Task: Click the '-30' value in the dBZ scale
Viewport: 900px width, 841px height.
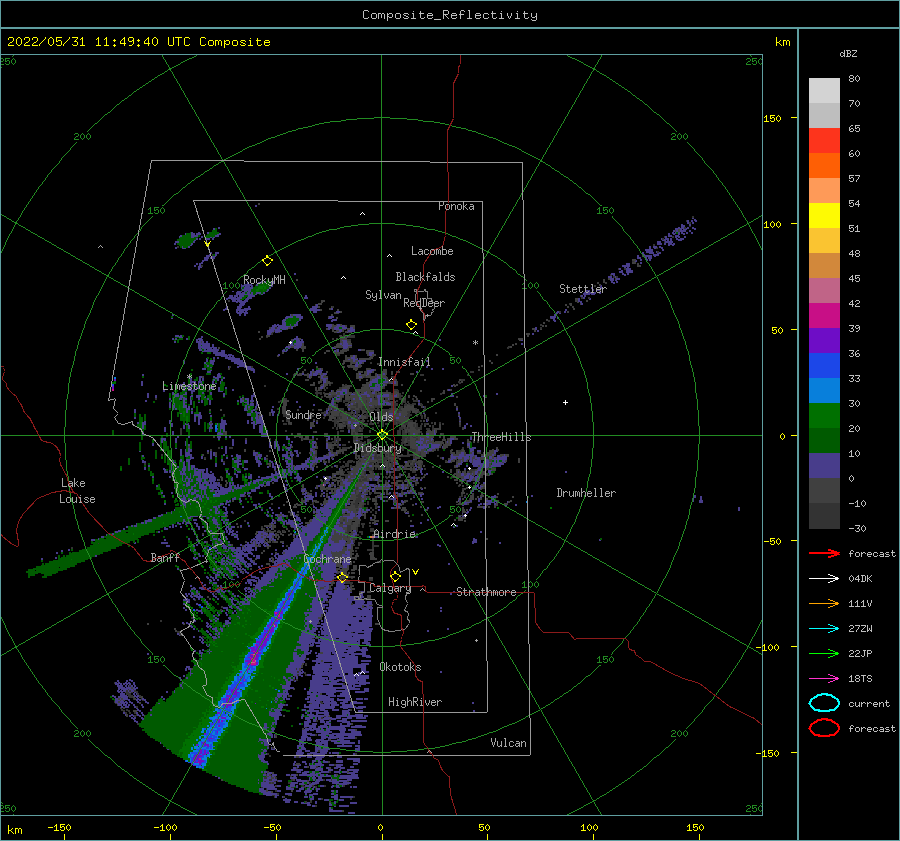Action: [x=858, y=528]
